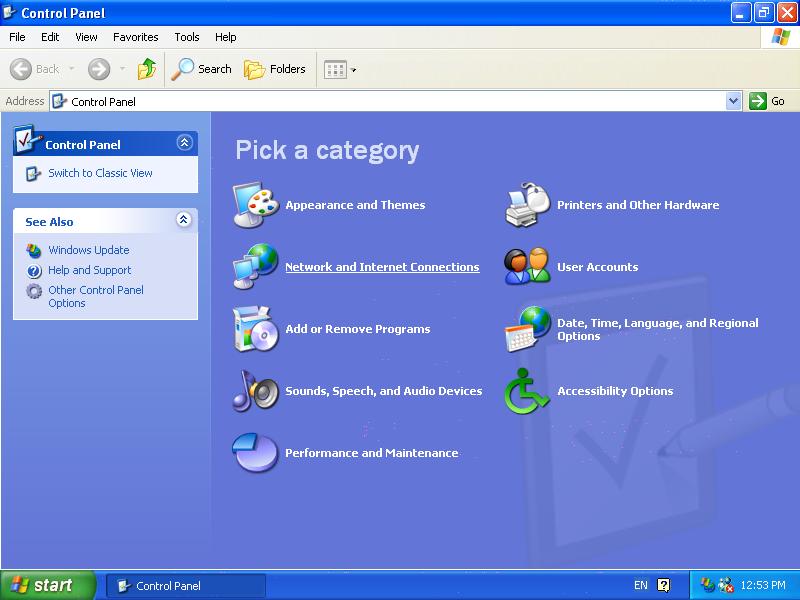This screenshot has height=600, width=800.
Task: Open the Back history dropdown arrow
Action: click(x=71, y=69)
